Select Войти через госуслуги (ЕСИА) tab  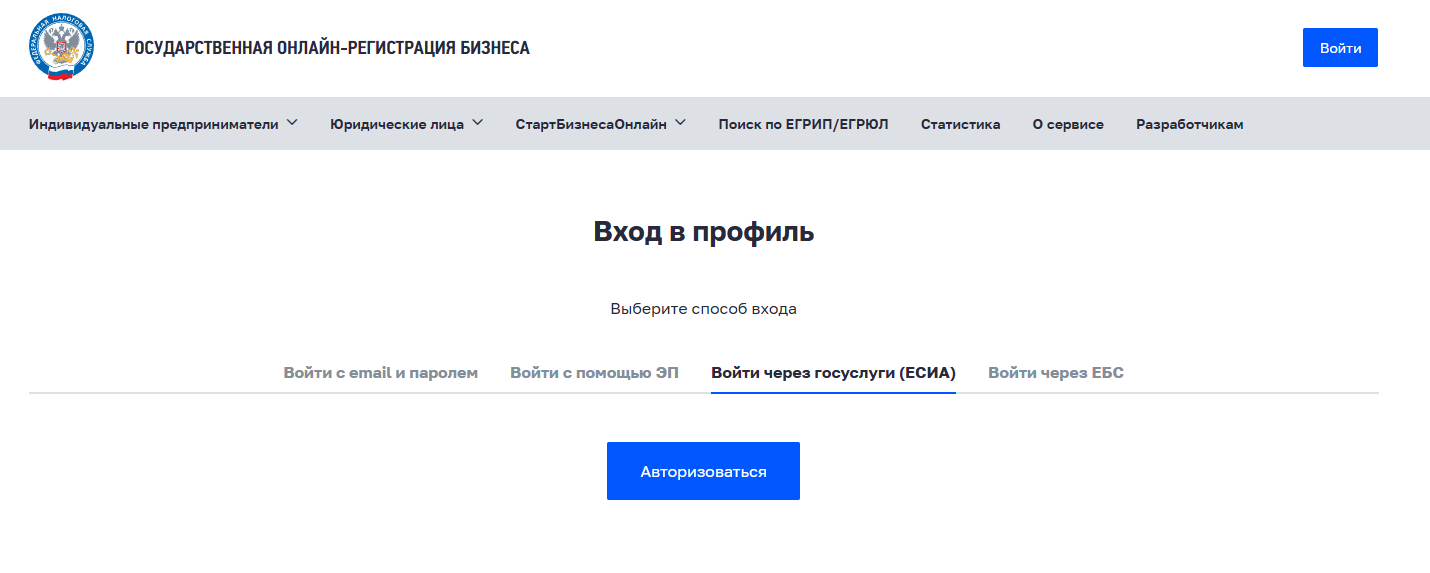(x=833, y=373)
